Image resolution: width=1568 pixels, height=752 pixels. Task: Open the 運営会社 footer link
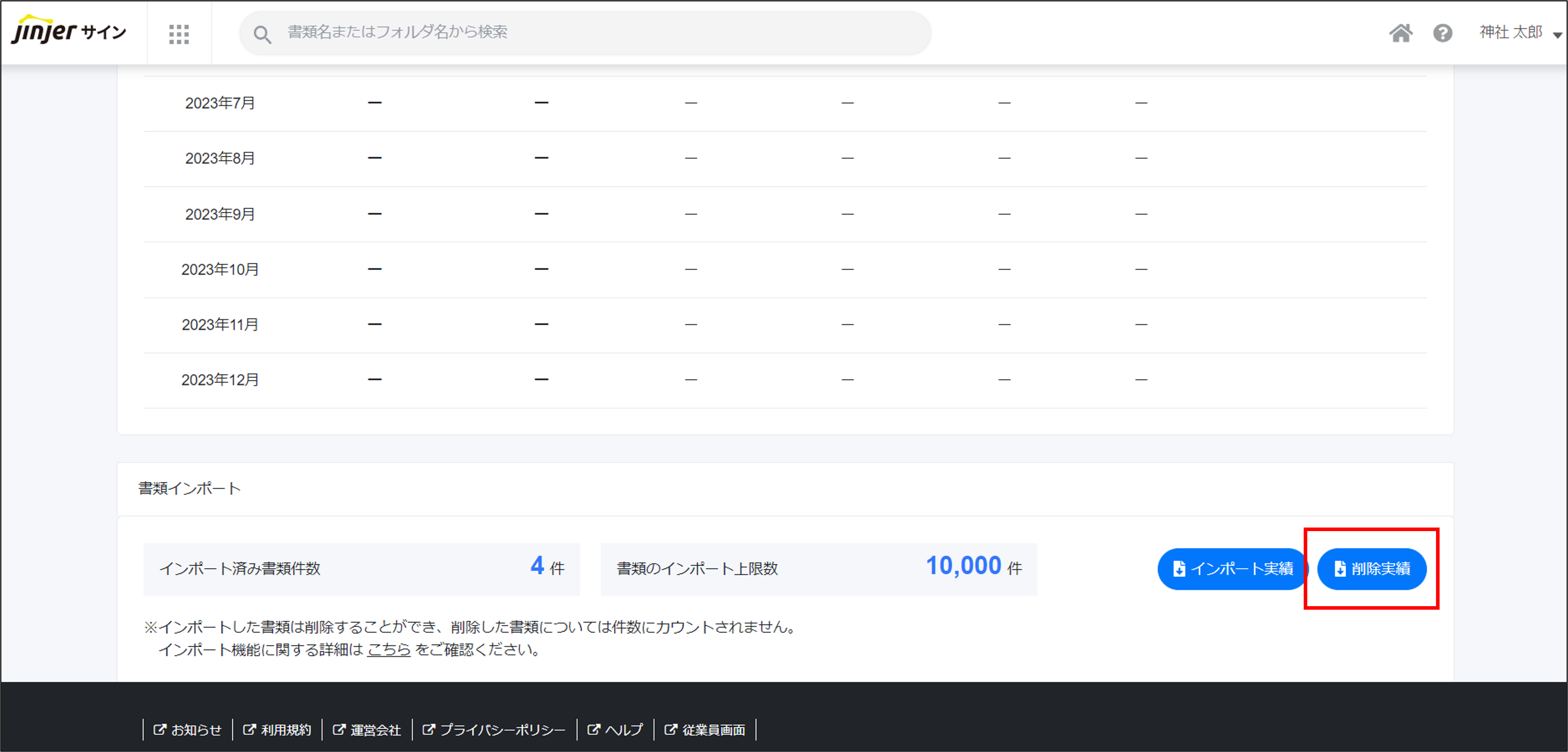pyautogui.click(x=375, y=730)
